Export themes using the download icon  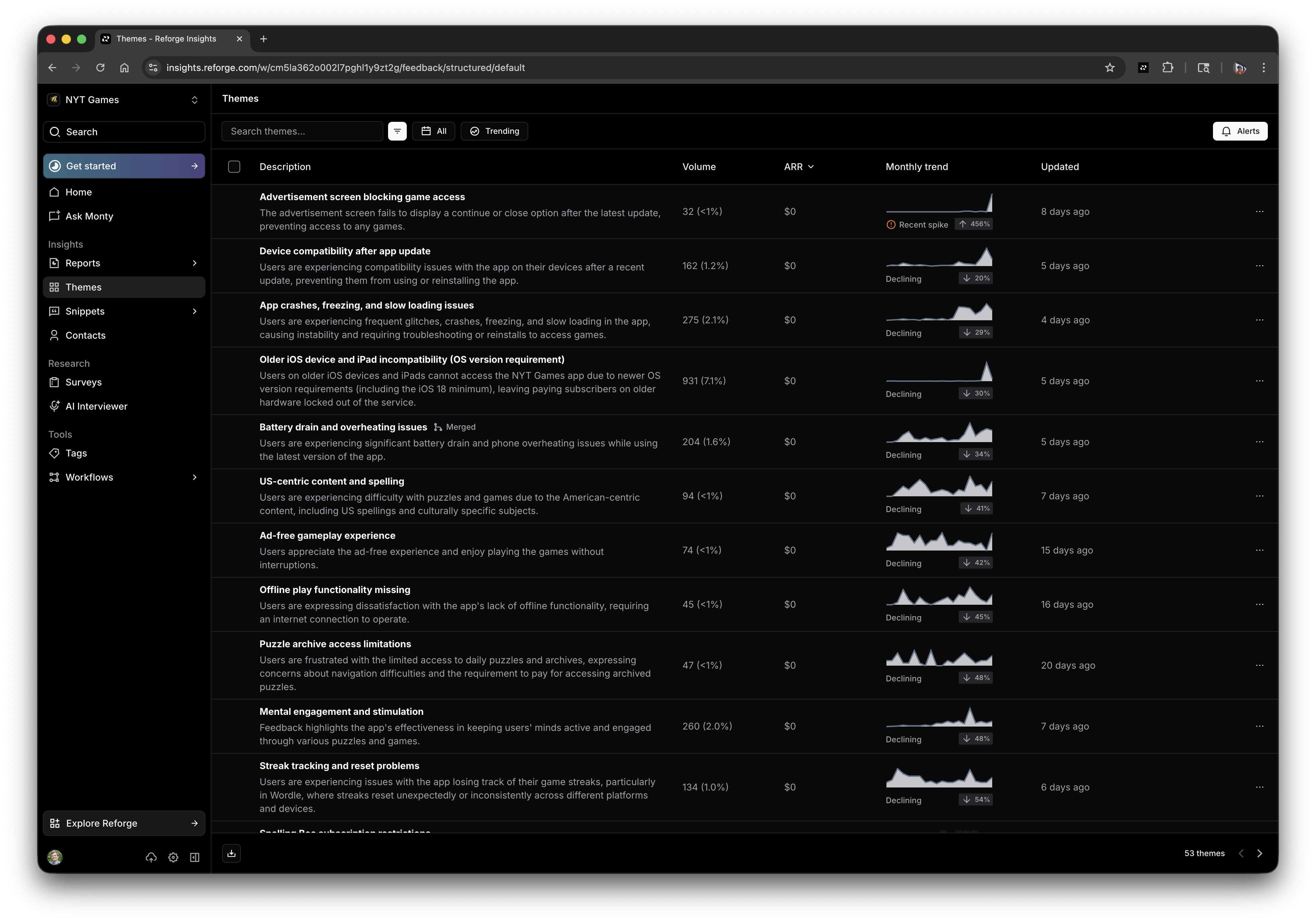pos(231,853)
